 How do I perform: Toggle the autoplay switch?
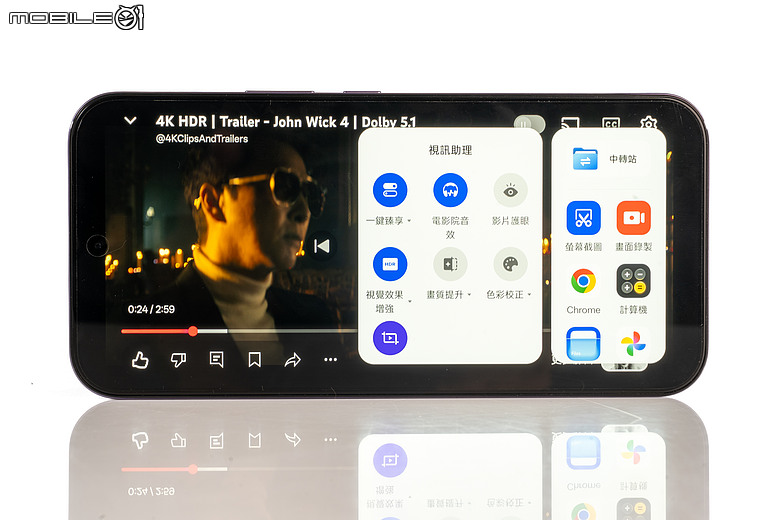pyautogui.click(x=529, y=124)
